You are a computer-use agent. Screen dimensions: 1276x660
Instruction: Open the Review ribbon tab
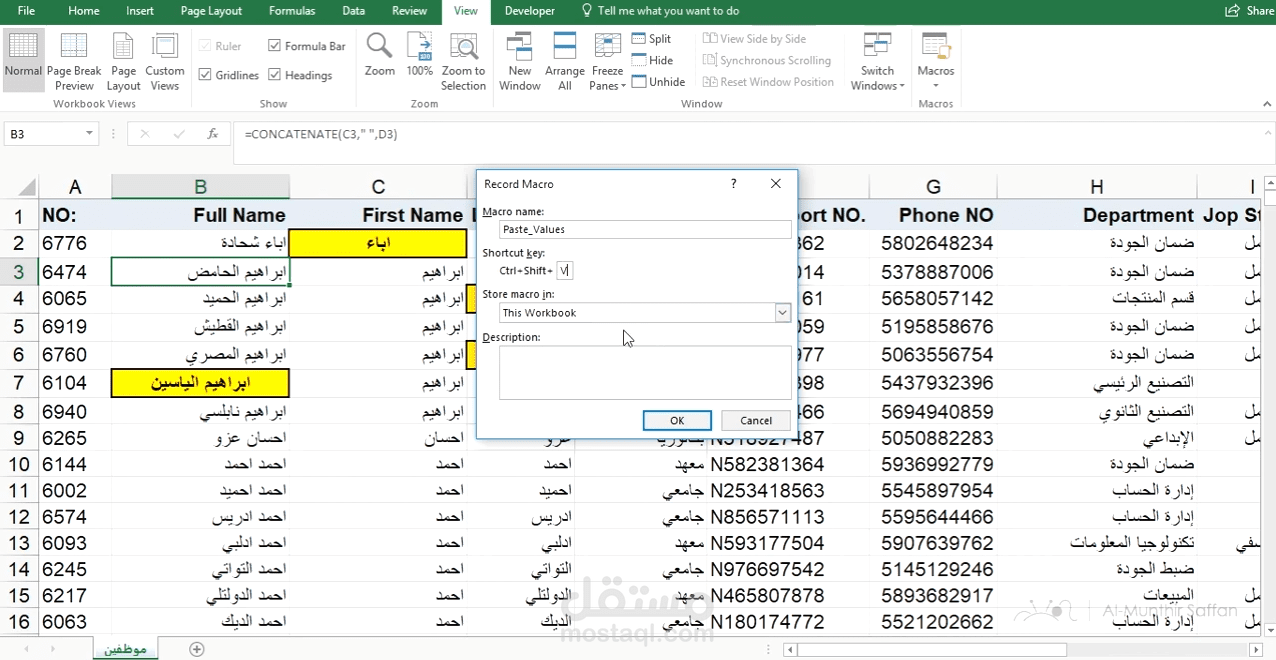point(409,11)
